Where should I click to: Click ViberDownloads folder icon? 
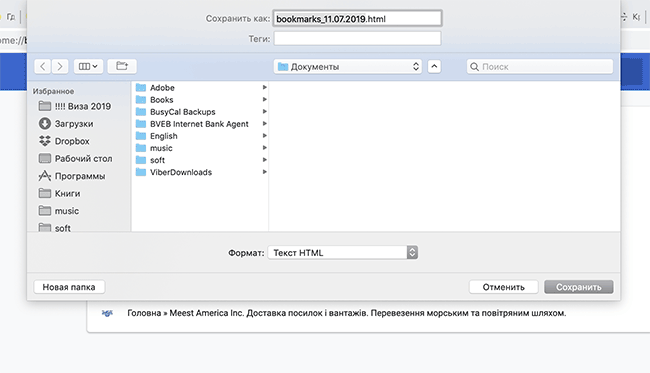tap(141, 172)
